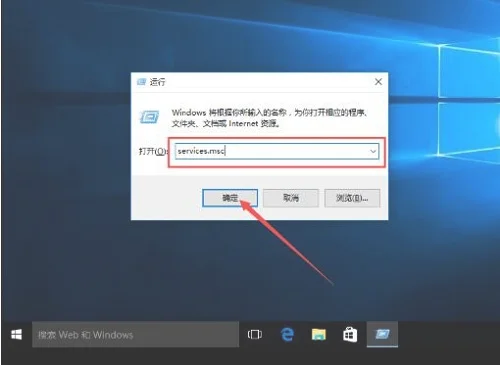The image size is (500, 365).
Task: Expand the Open combo box dropdown arrow
Action: click(373, 151)
